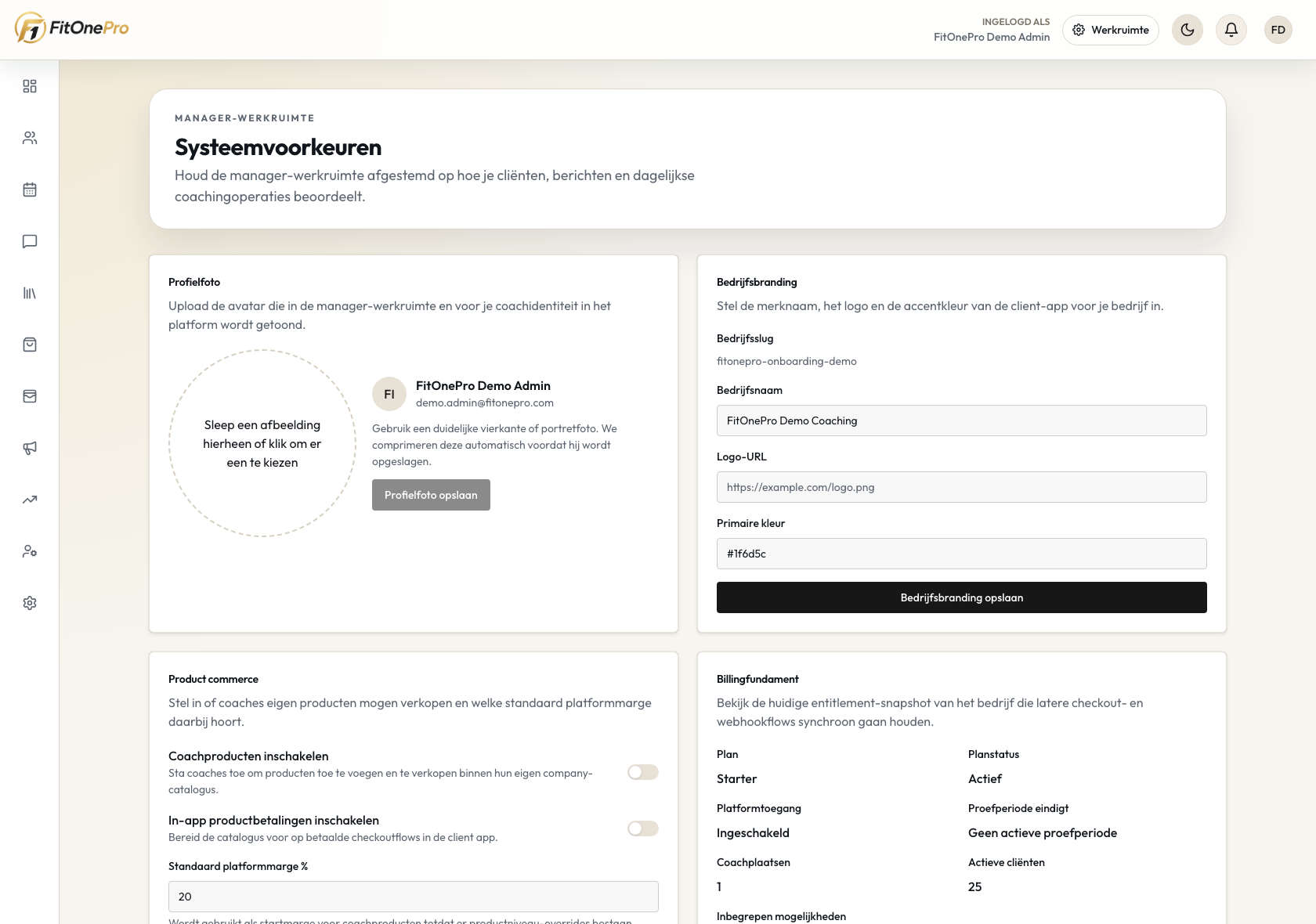Click the Product commerce card title

click(213, 679)
